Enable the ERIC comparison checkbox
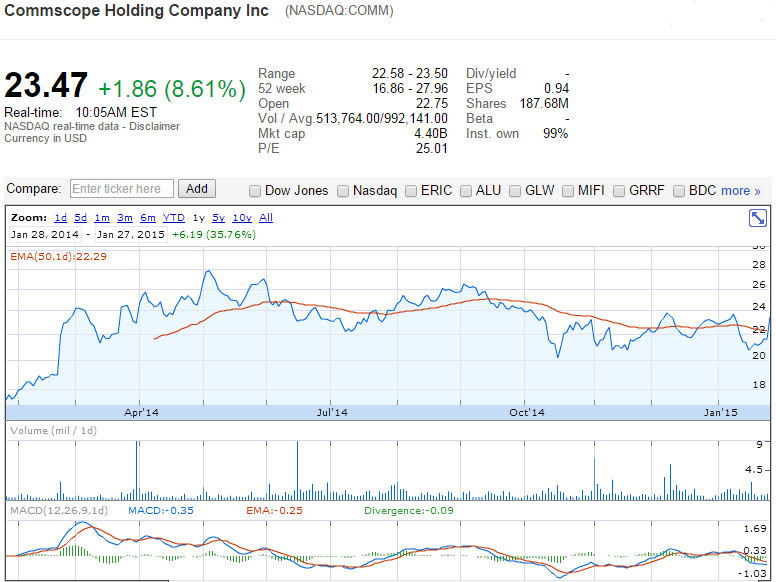Image resolution: width=776 pixels, height=582 pixels. 411,191
